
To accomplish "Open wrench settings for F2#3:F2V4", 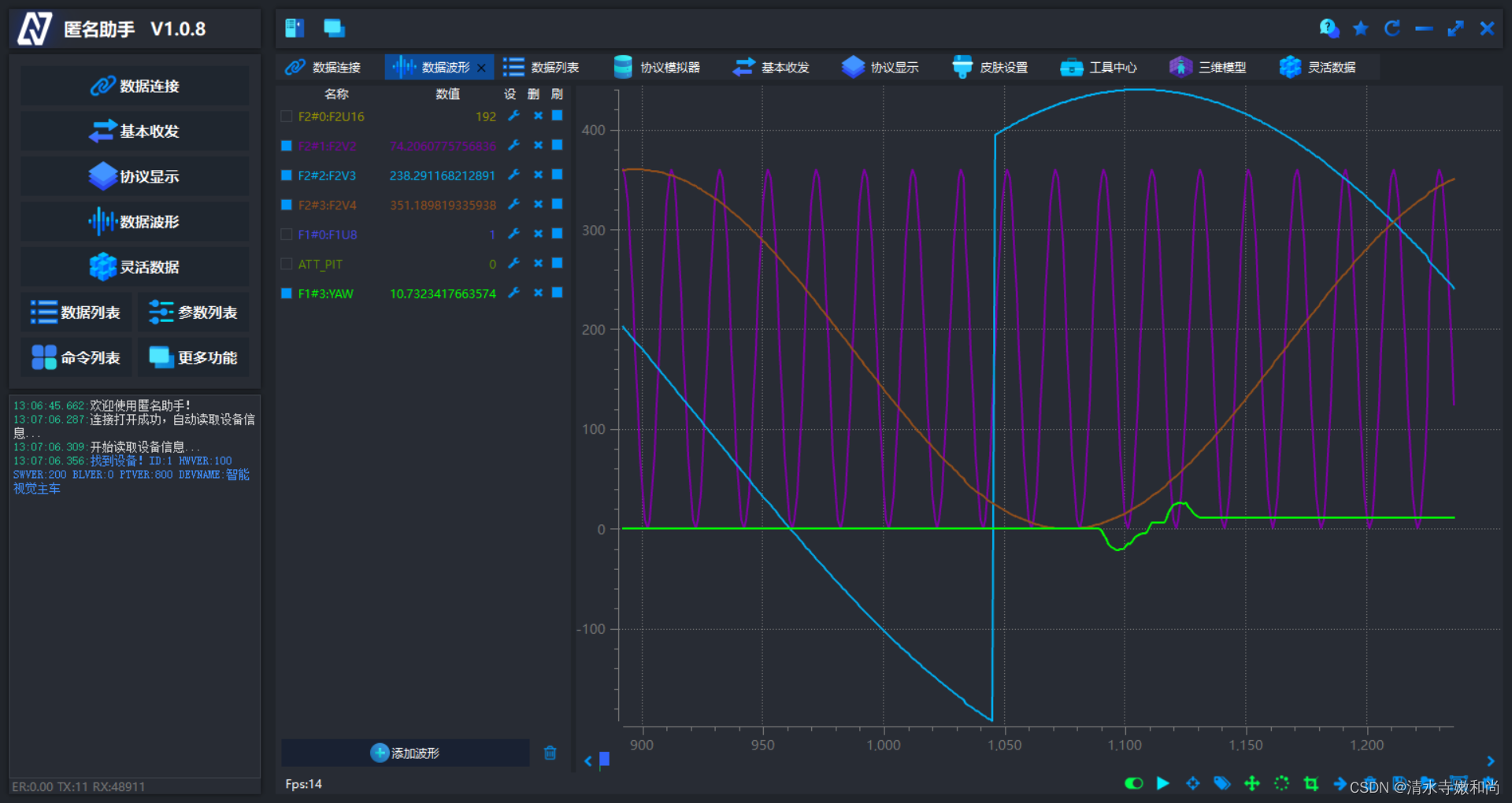I will click(513, 204).
